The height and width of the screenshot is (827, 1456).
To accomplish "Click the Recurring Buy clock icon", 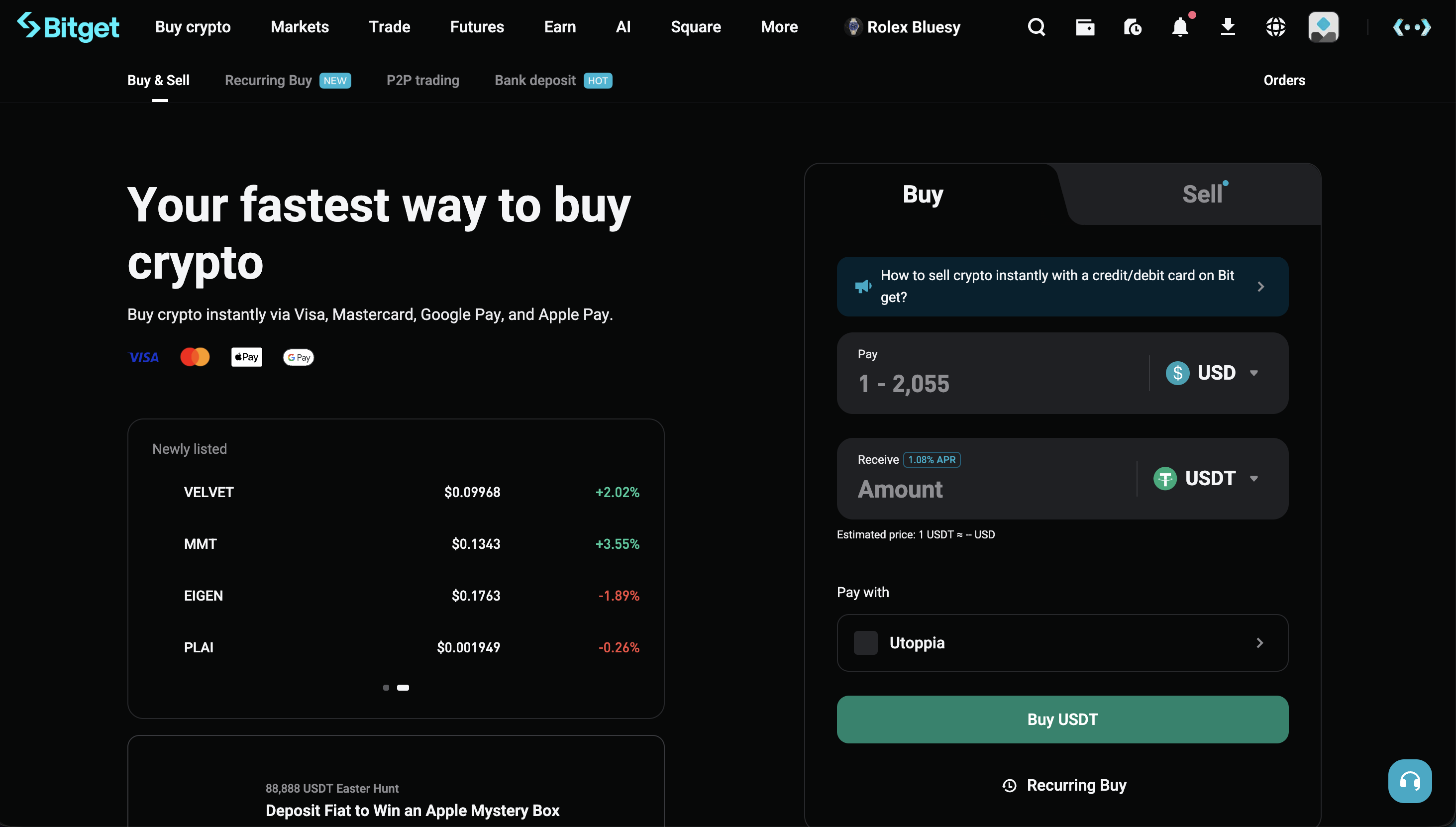I will tap(1009, 786).
